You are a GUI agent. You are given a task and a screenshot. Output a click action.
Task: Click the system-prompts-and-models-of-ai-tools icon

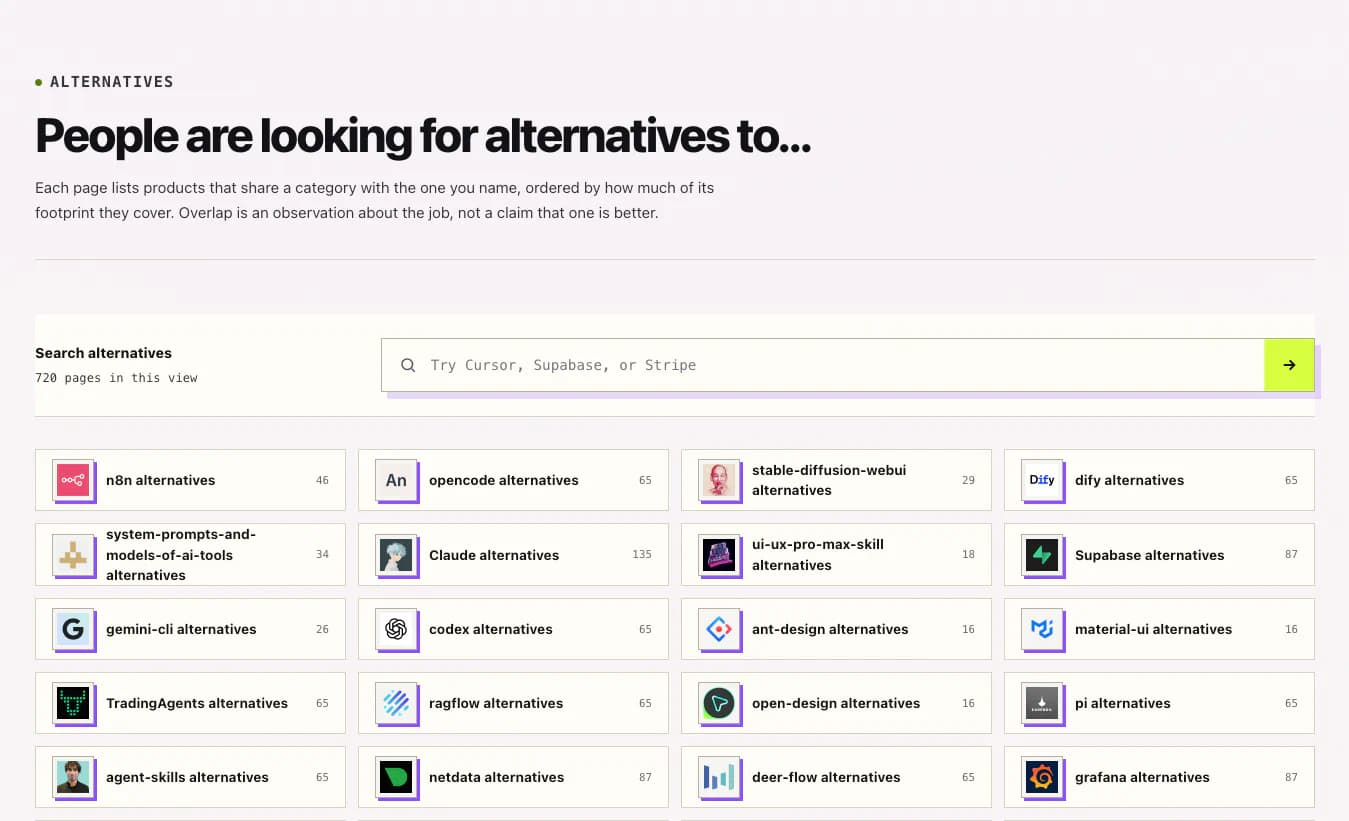point(73,555)
